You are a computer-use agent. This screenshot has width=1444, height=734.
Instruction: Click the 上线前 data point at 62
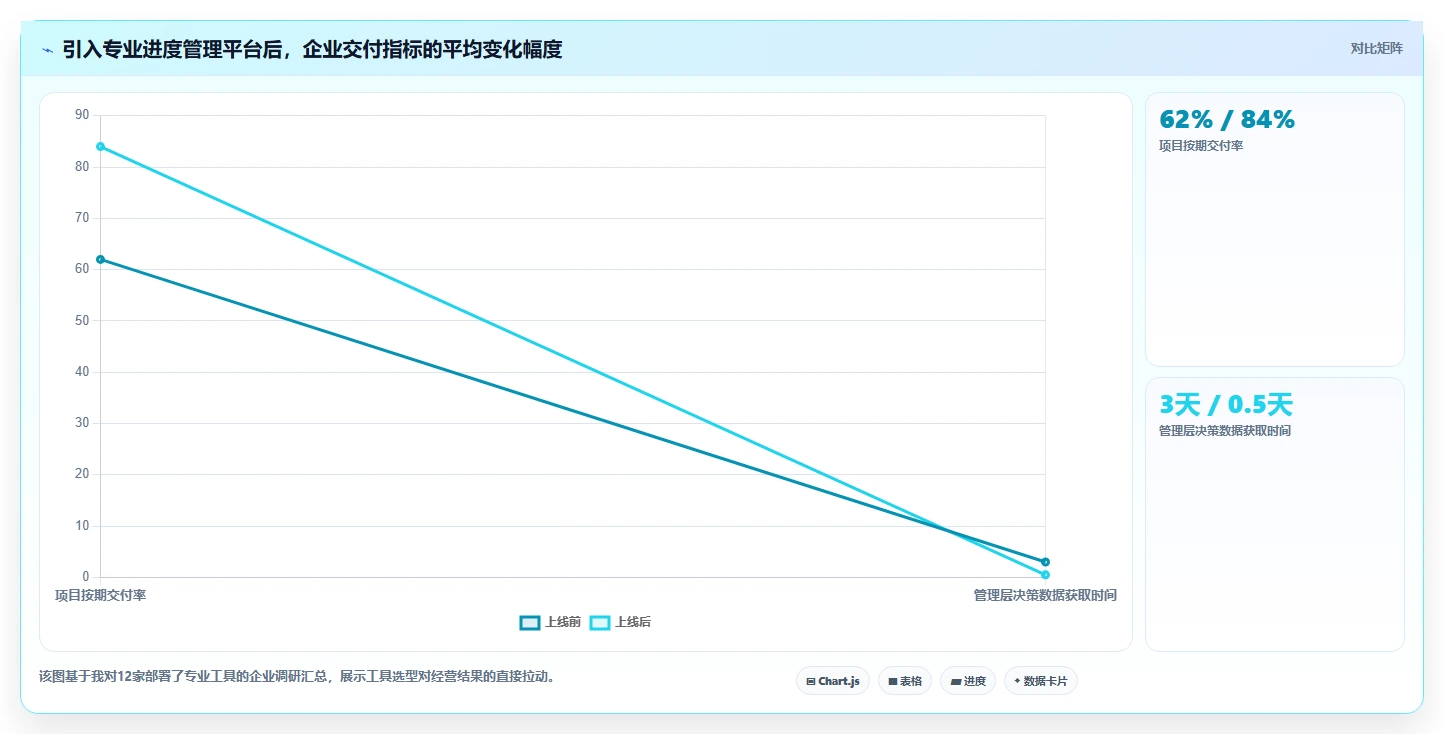click(100, 259)
